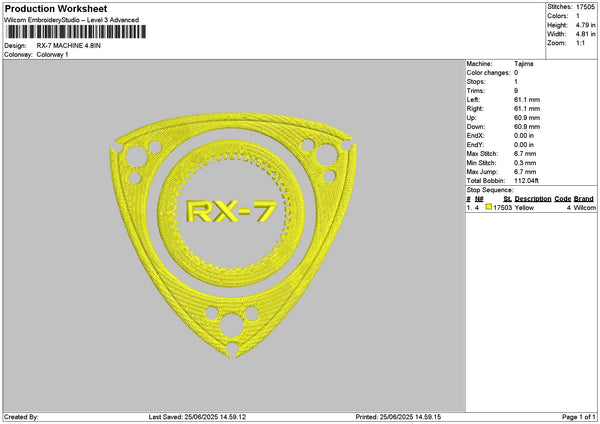Viewport: 600px width, 424px height.
Task: Click design name 'RX-7 MACHINE 4.8IN'
Action: [x=68, y=46]
